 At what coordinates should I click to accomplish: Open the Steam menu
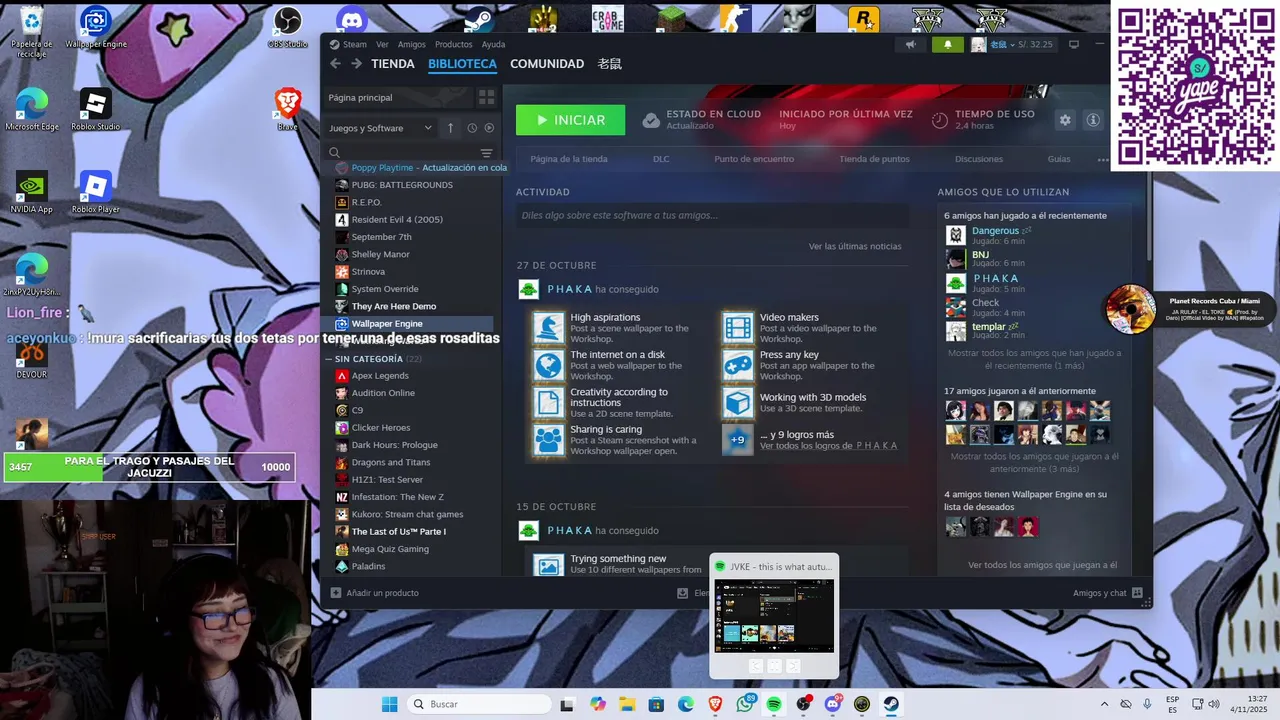click(355, 44)
